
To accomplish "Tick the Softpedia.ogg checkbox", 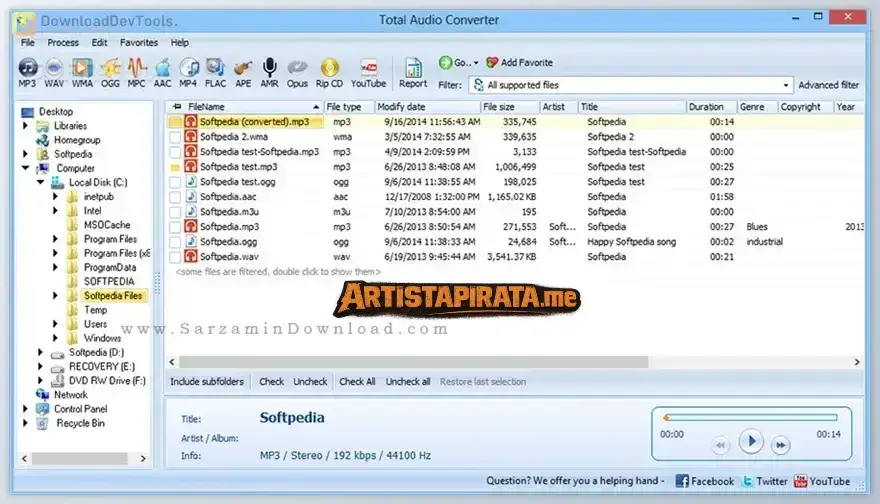I will point(175,242).
